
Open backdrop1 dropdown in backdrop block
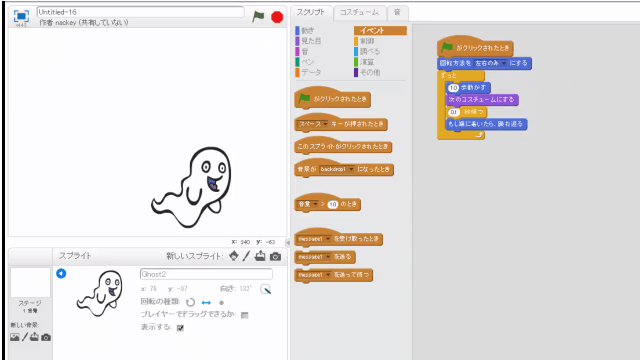click(x=337, y=169)
